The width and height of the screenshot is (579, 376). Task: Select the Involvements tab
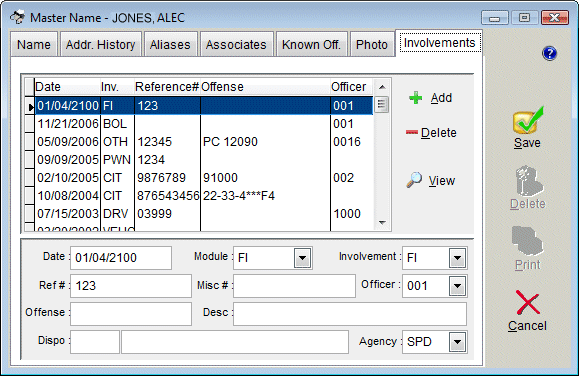(x=439, y=43)
